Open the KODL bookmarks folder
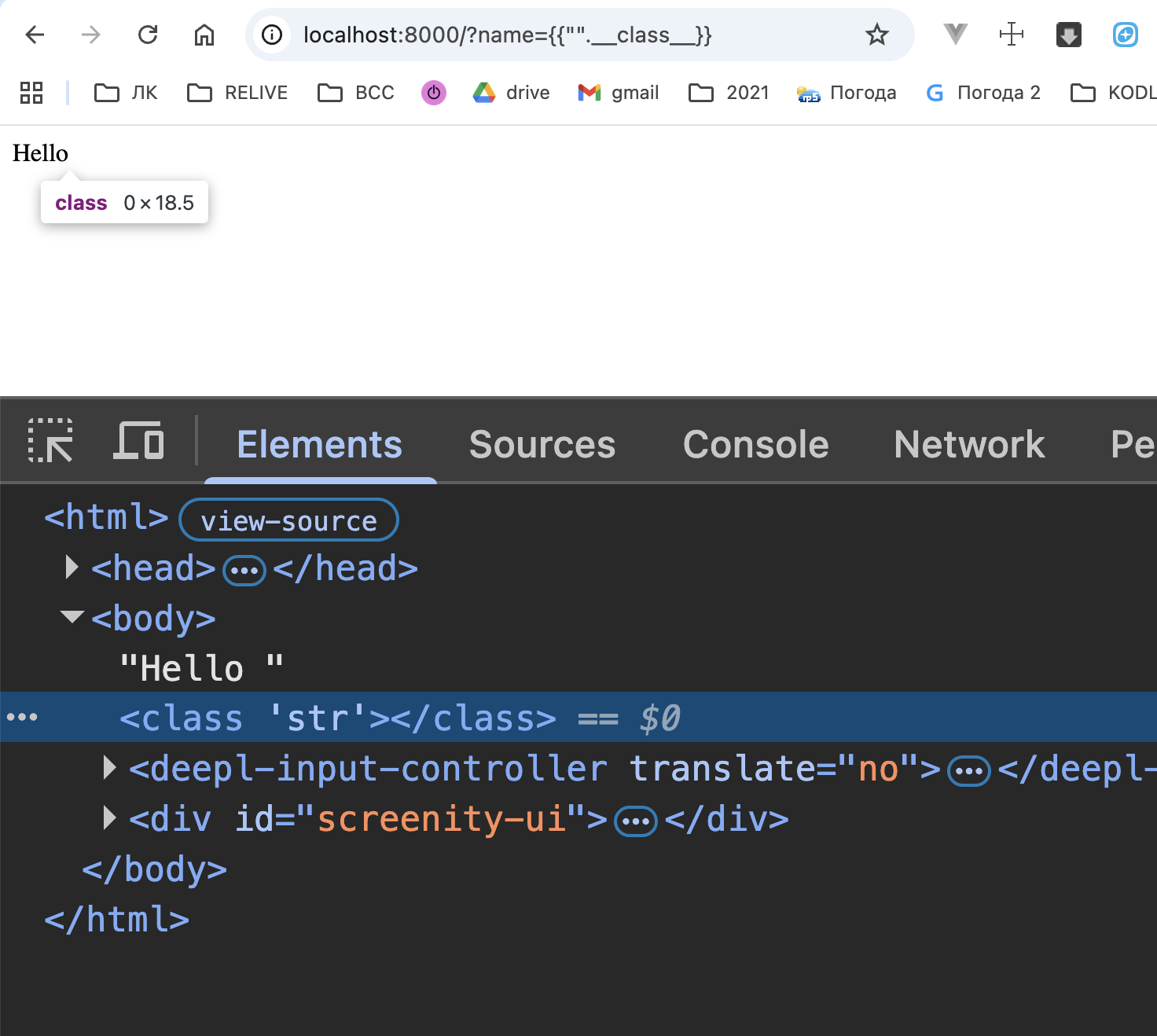Screen dimensions: 1157x1036 [x=1113, y=93]
